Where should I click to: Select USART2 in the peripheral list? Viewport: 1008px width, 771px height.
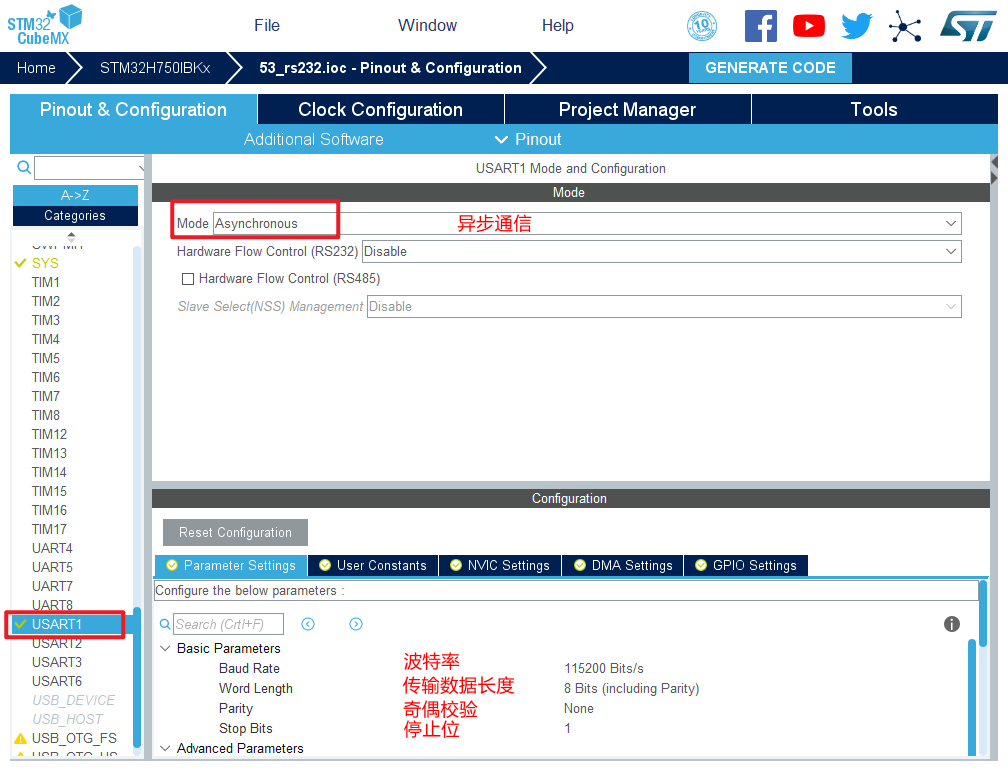point(57,643)
